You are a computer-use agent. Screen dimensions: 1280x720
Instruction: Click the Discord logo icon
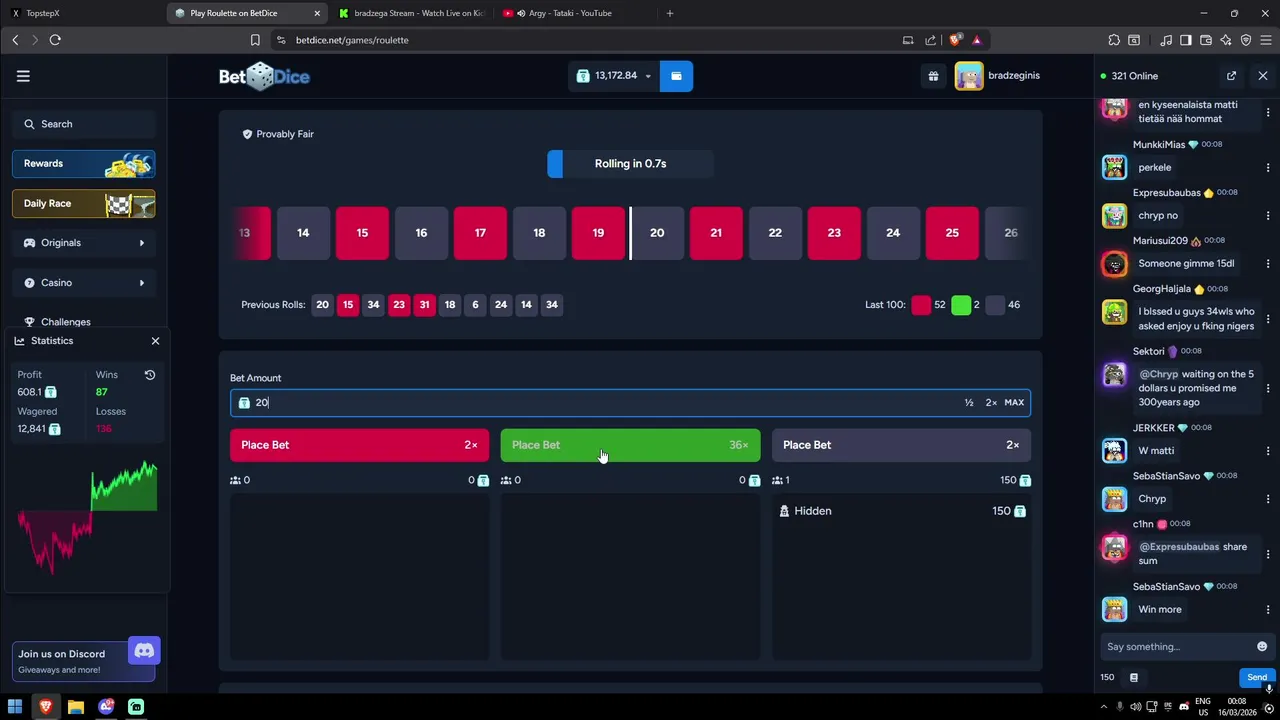tap(144, 651)
